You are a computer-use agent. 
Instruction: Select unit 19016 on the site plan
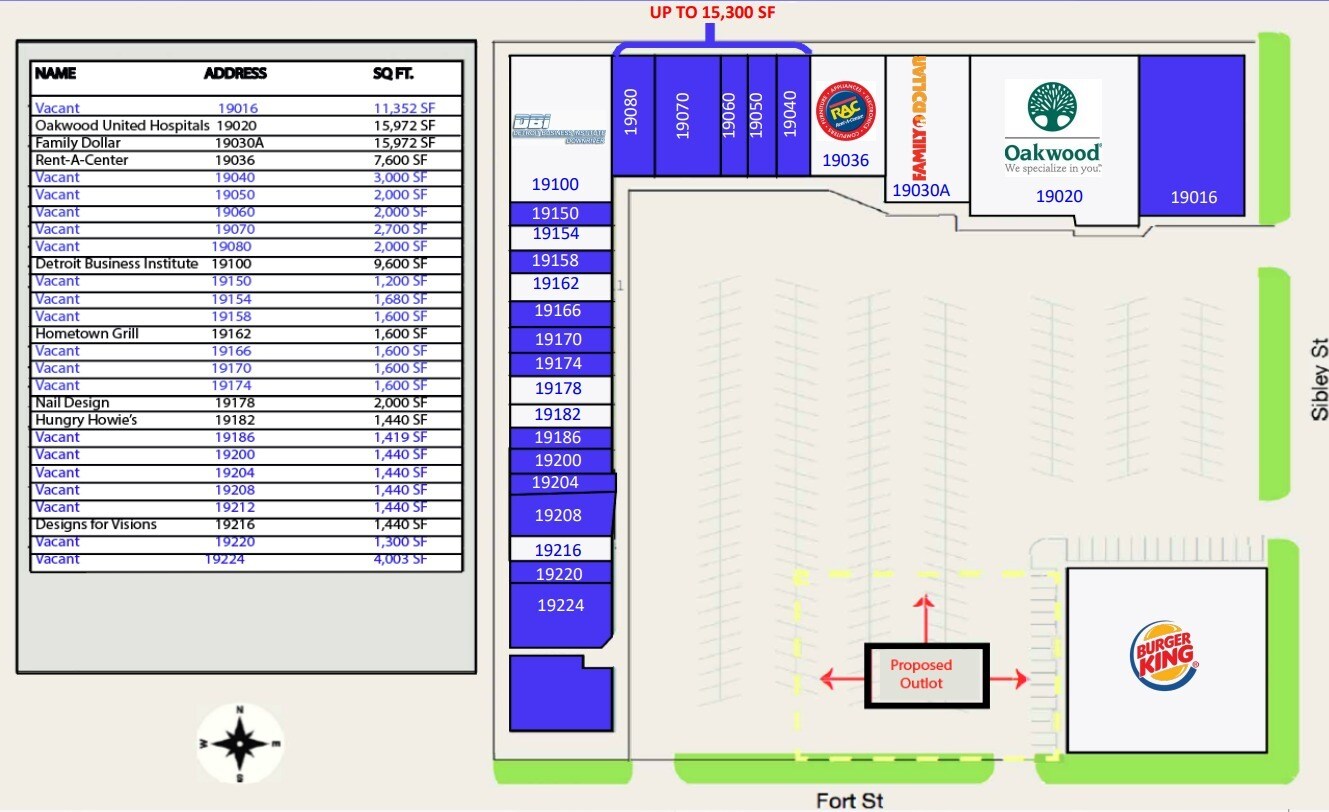click(x=1193, y=135)
